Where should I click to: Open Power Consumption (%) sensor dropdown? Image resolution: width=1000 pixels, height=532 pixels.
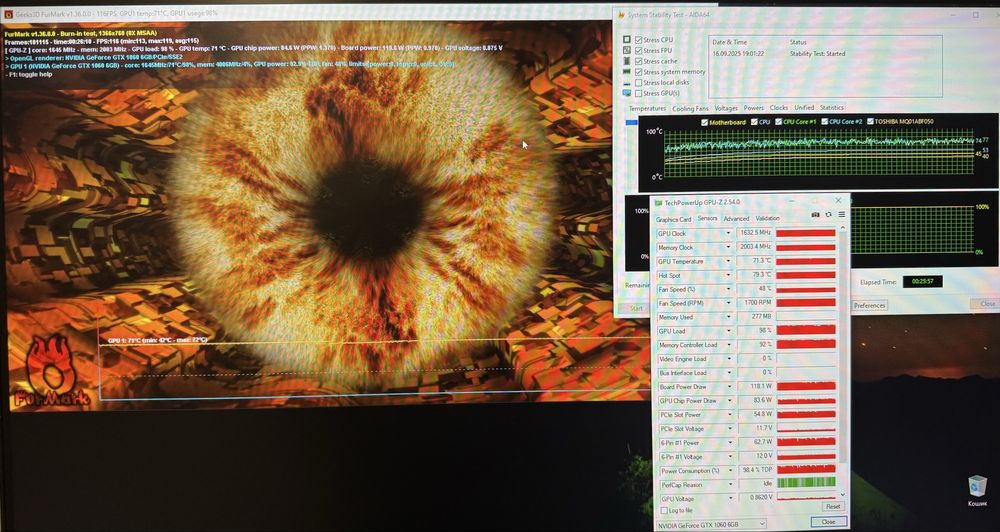[x=729, y=471]
